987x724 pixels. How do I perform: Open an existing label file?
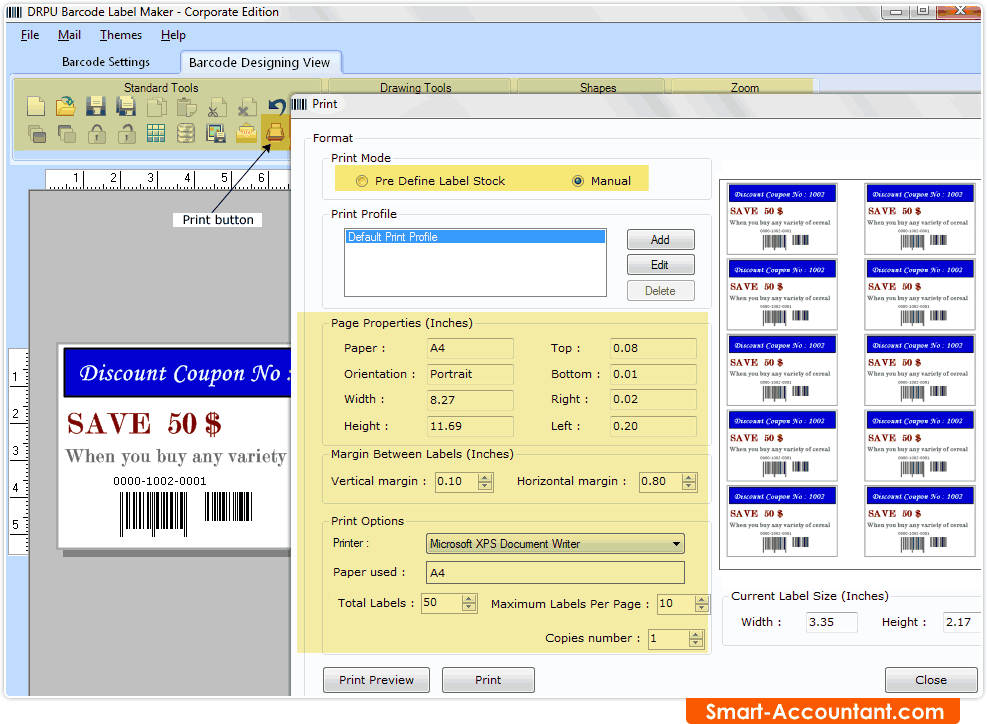pyautogui.click(x=64, y=106)
